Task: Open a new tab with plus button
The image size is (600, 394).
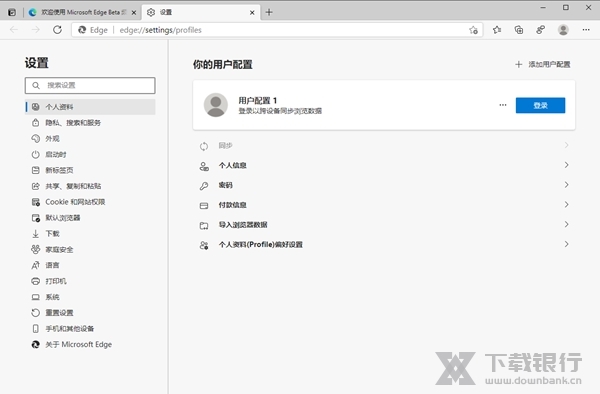Action: click(x=269, y=12)
